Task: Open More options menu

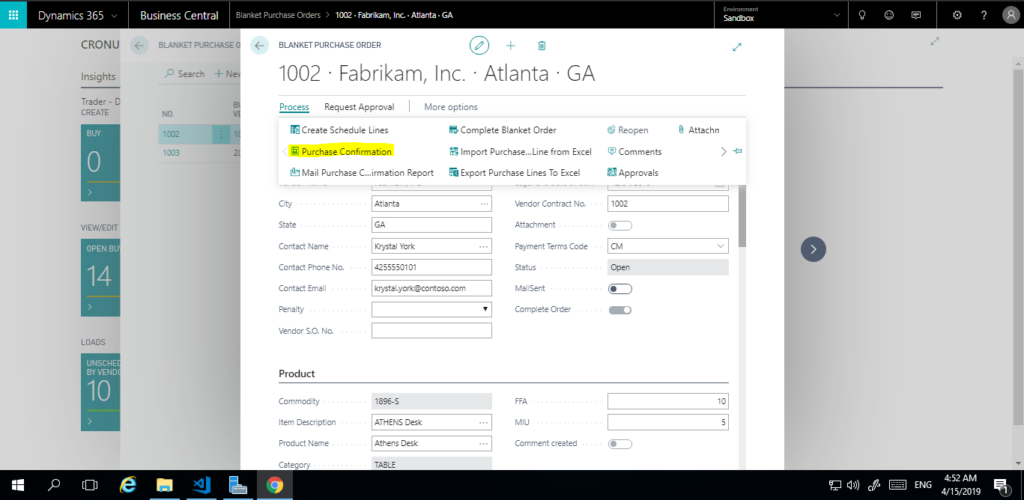Action: [451, 106]
